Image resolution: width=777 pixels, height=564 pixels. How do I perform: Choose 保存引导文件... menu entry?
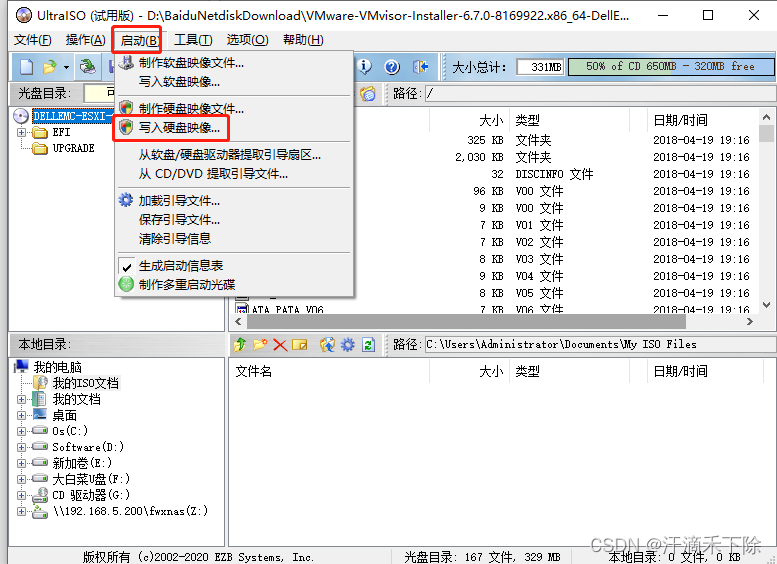(234, 220)
